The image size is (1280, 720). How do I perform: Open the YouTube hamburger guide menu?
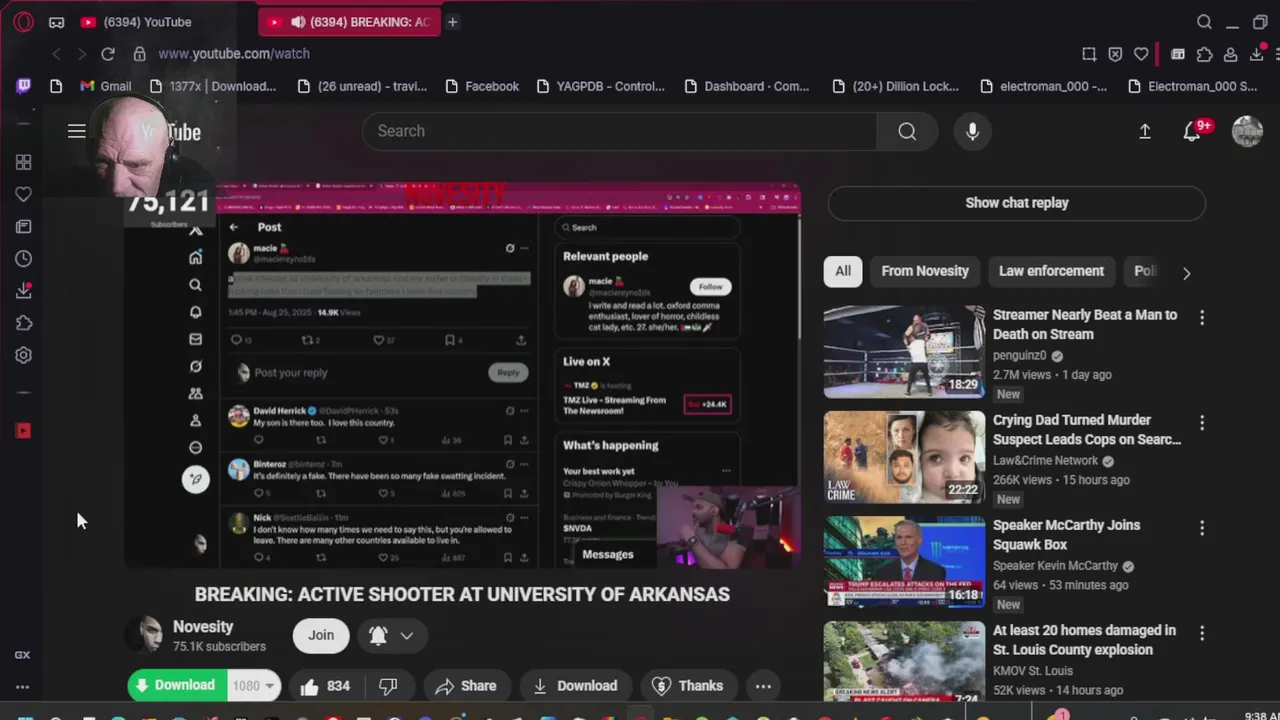pos(76,131)
